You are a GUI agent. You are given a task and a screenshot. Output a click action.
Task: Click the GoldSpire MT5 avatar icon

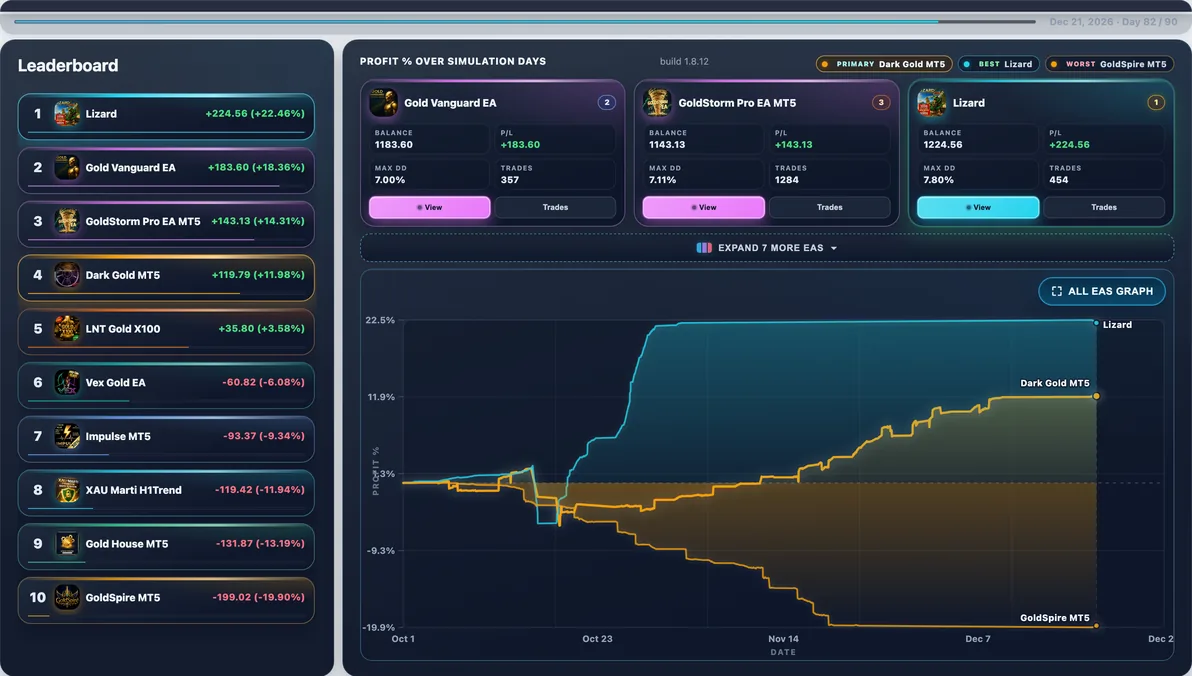coord(67,598)
